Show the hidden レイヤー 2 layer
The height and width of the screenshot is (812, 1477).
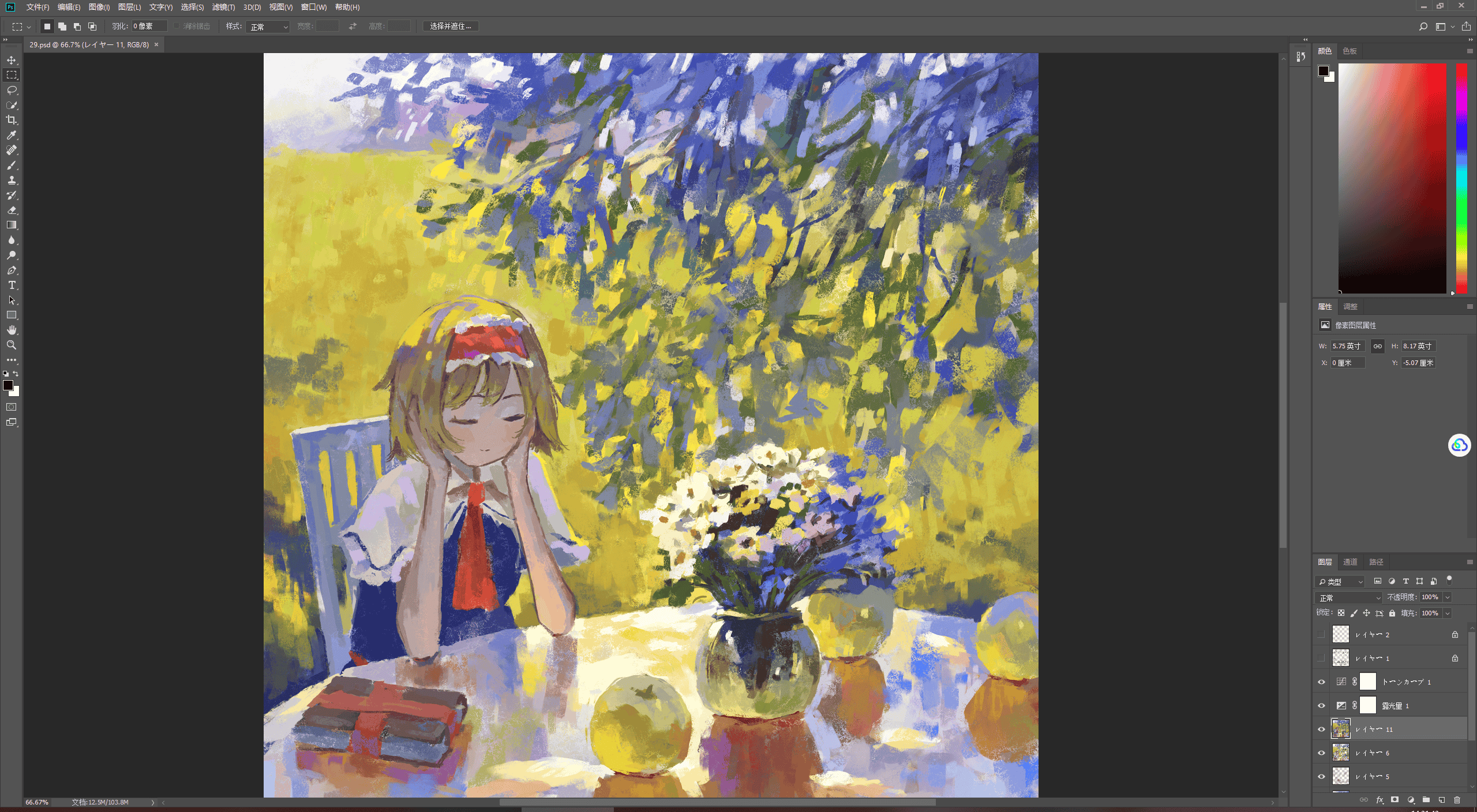point(1321,634)
